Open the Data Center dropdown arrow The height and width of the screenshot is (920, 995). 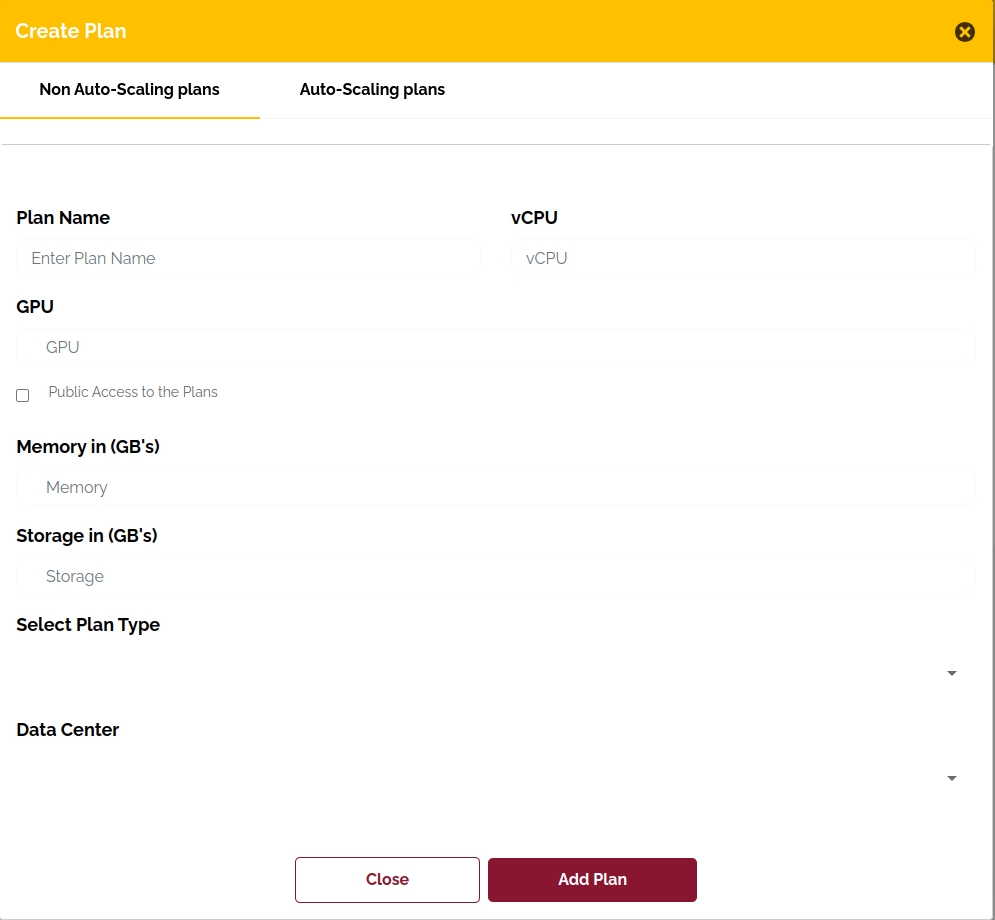[952, 779]
